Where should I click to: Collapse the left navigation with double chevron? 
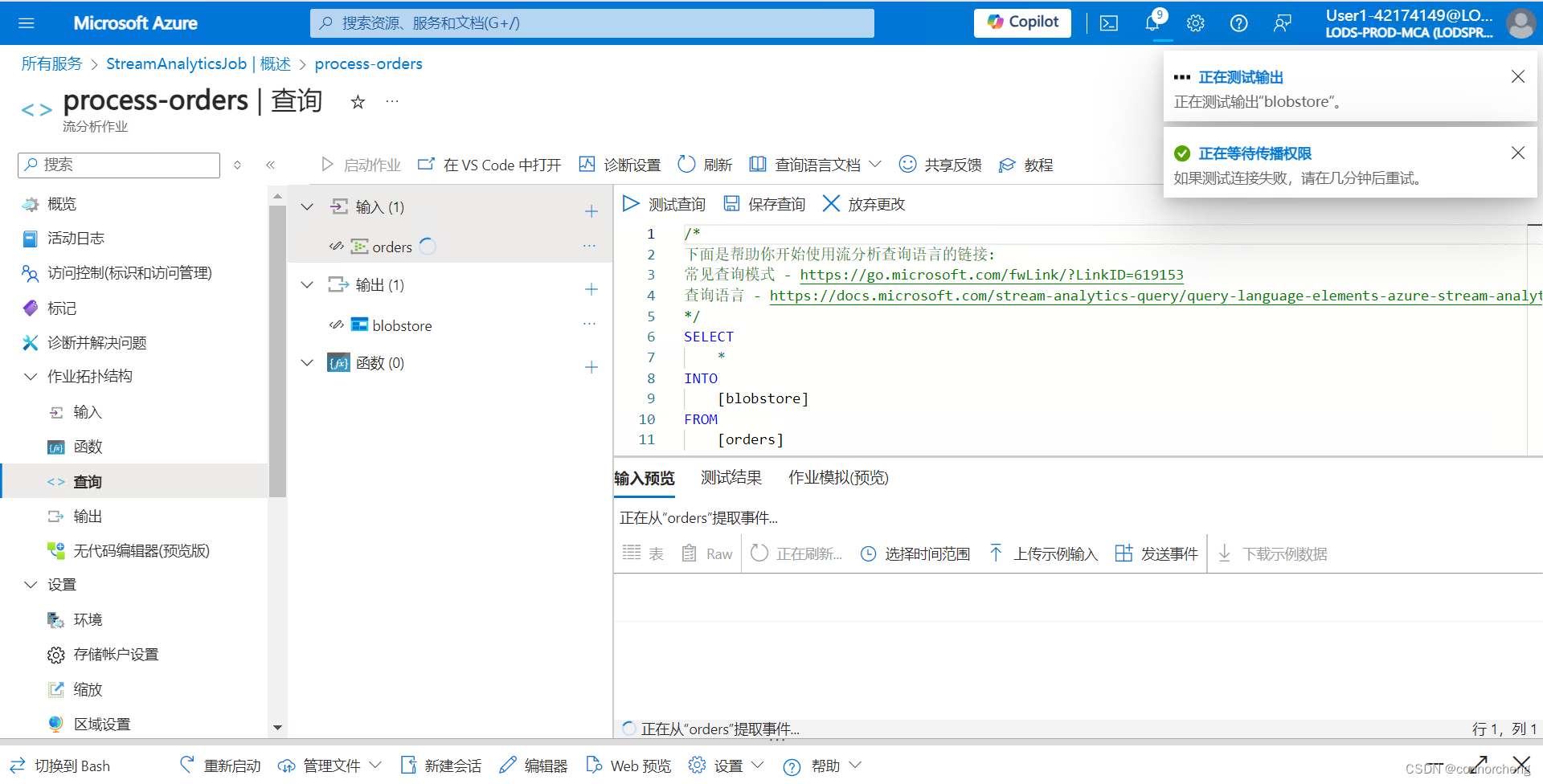point(271,165)
